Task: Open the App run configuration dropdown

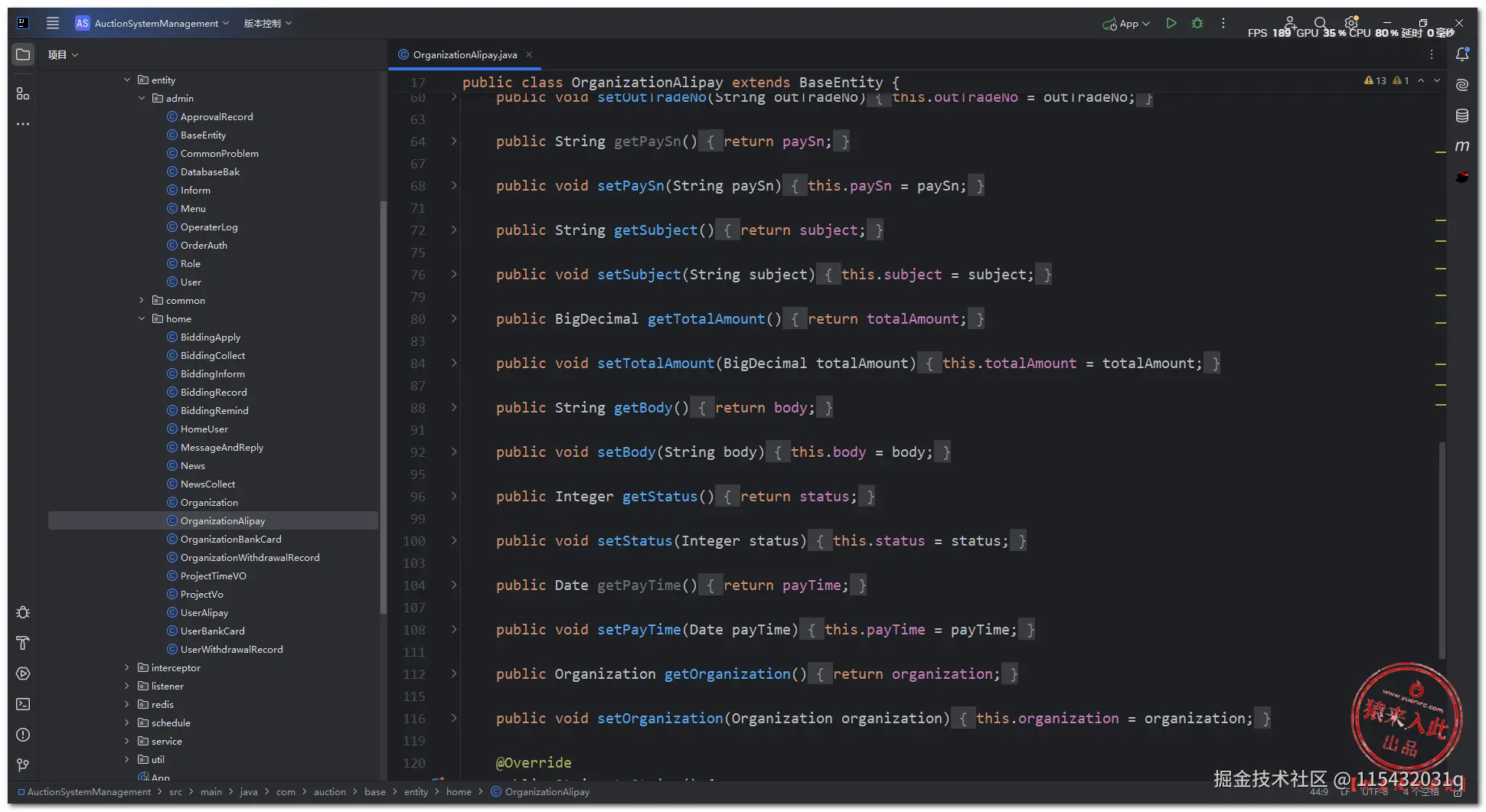Action: point(1126,24)
